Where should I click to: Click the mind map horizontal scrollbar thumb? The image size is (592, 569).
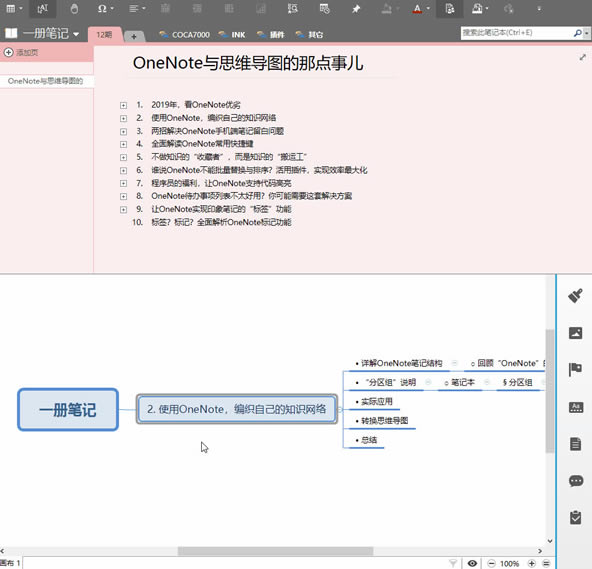point(275,551)
